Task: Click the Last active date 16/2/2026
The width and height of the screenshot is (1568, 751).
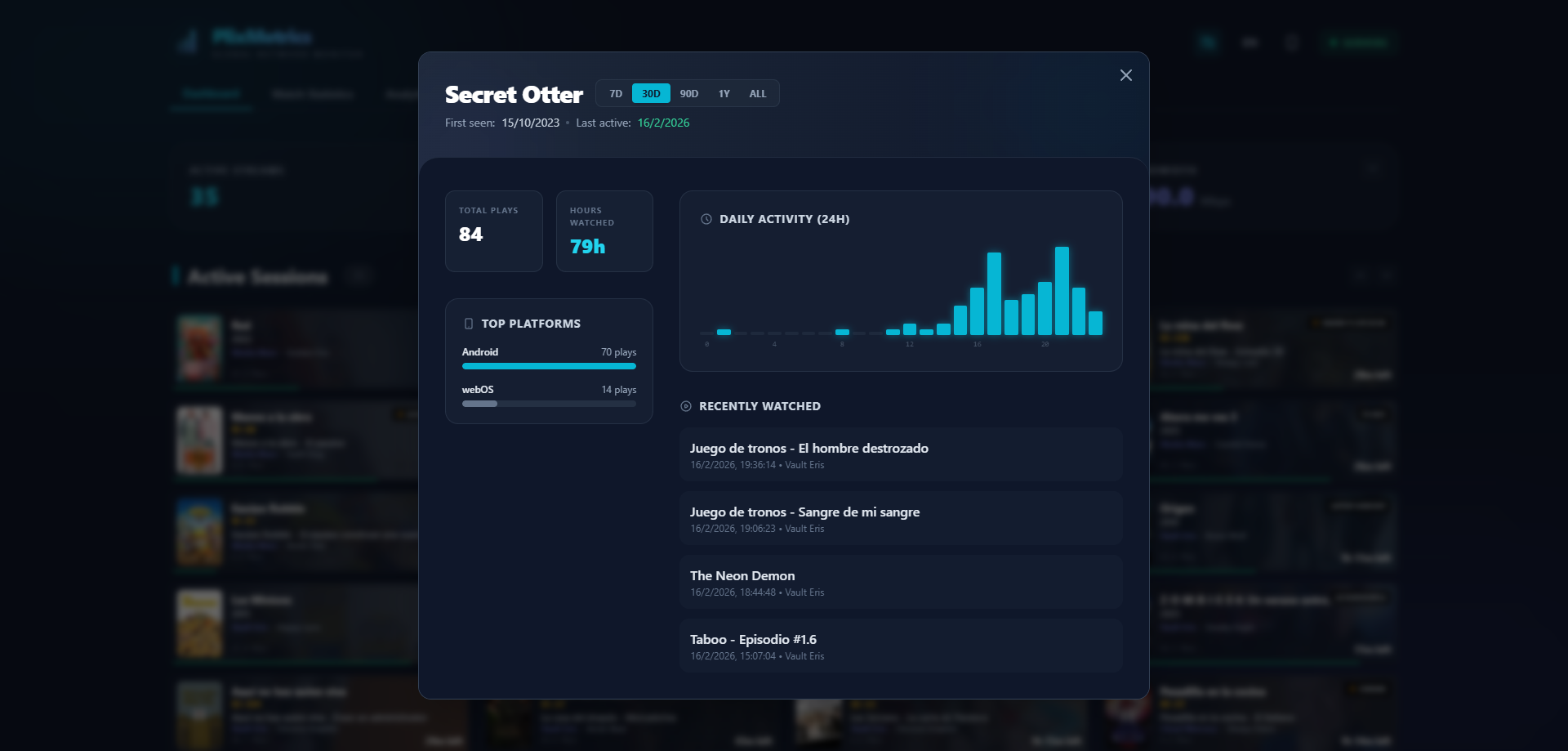Action: pos(663,123)
